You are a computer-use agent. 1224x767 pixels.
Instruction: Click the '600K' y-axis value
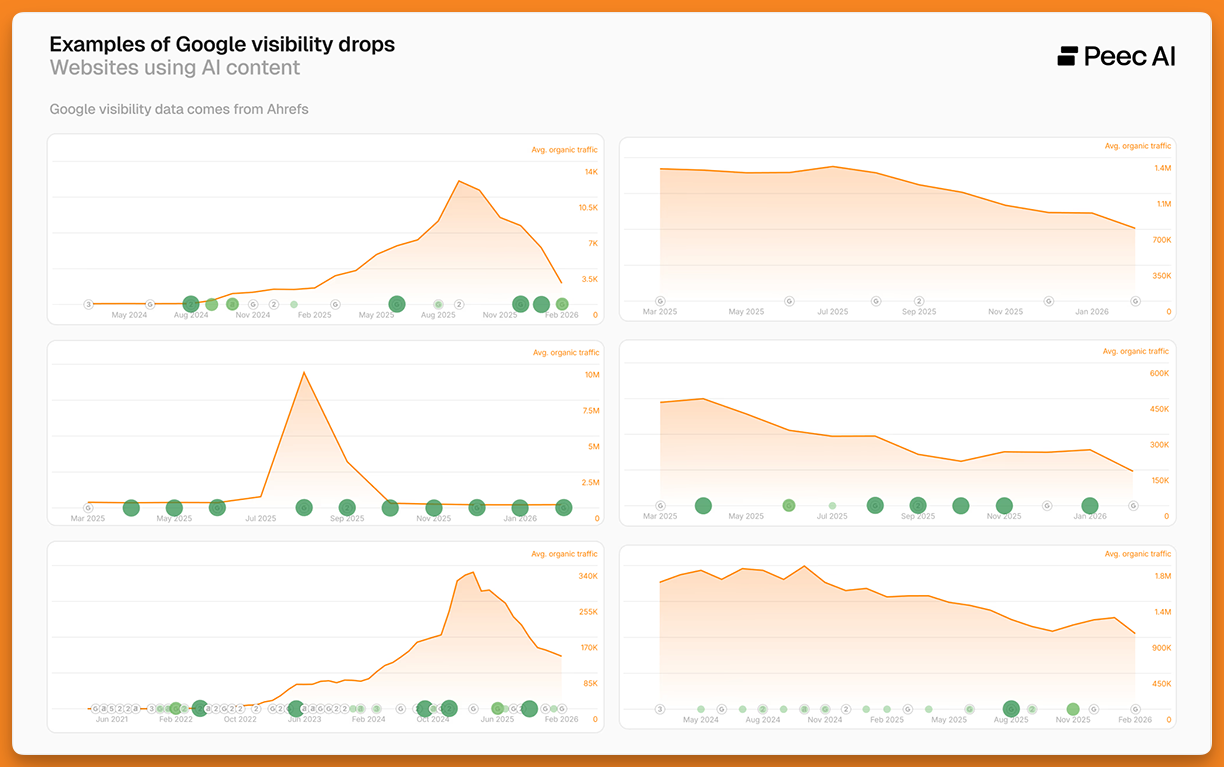[x=1159, y=373]
